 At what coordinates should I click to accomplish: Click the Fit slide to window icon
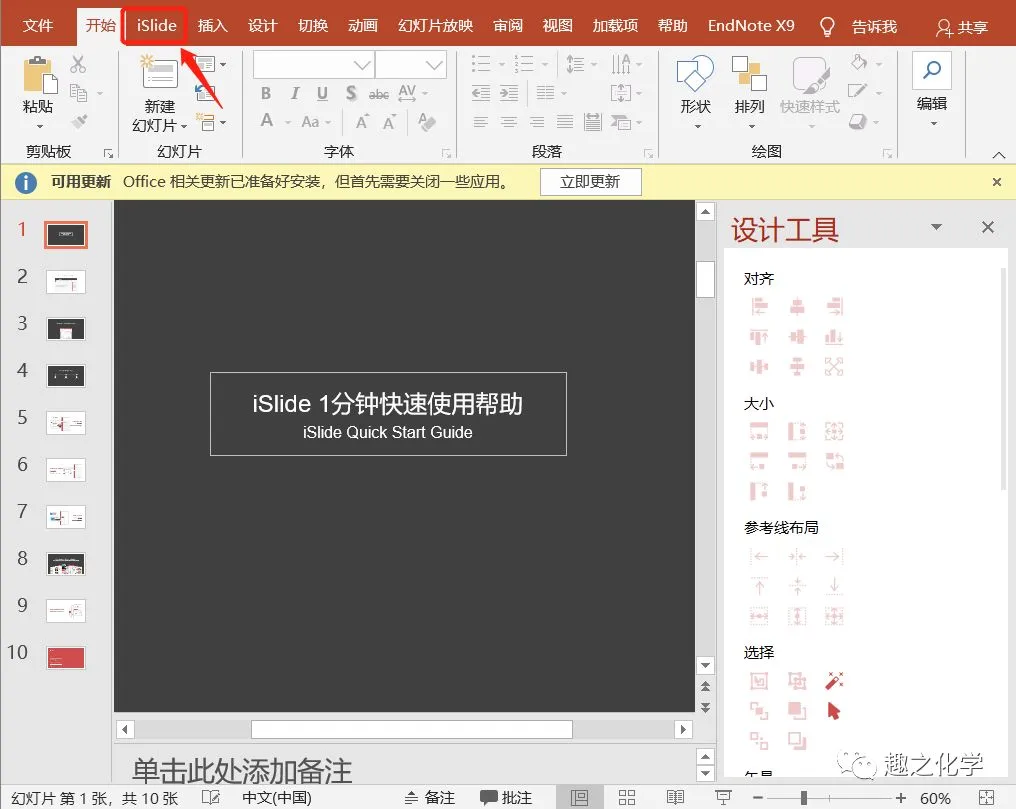pos(986,797)
